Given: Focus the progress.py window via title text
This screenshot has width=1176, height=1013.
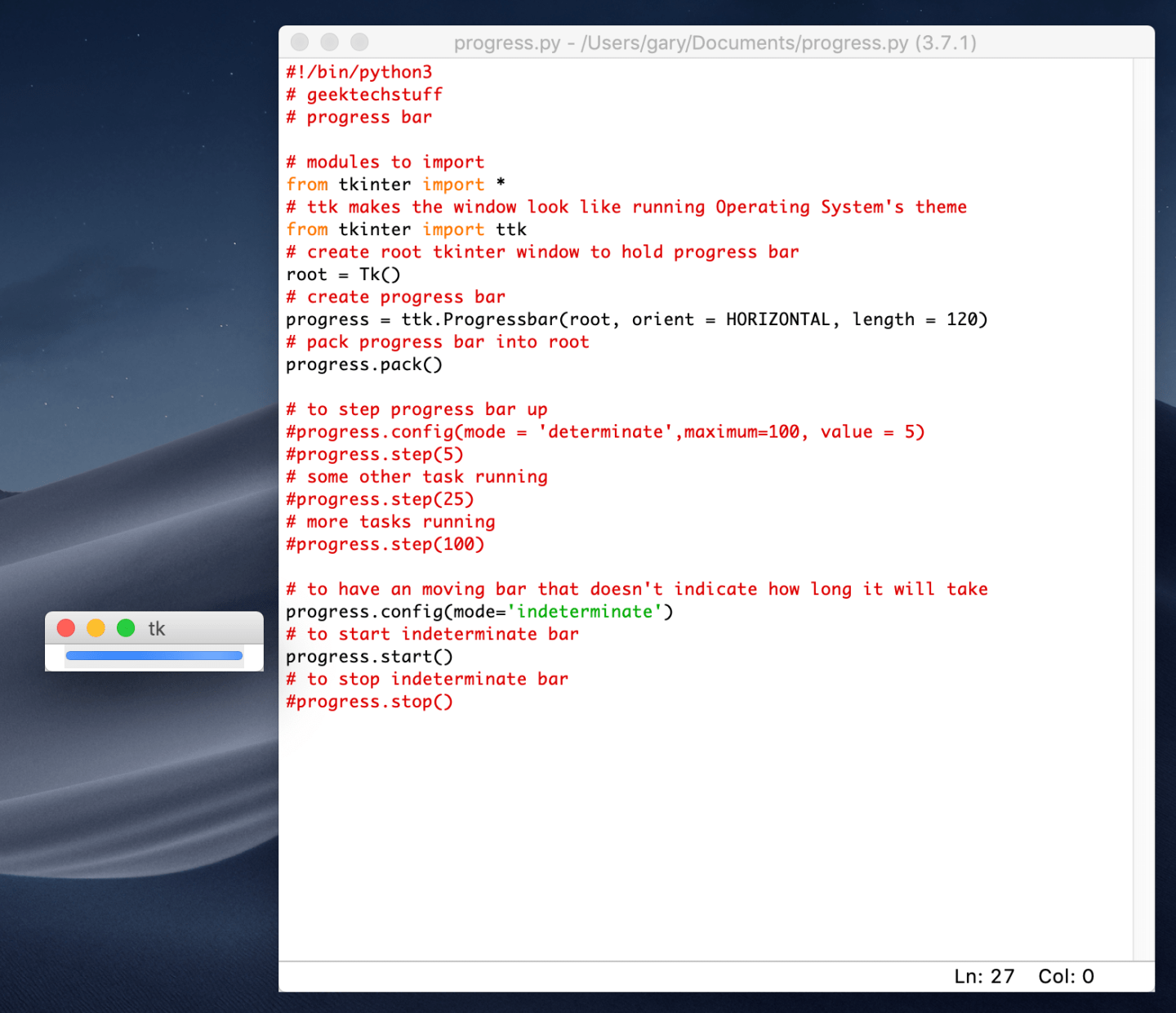Looking at the screenshot, I should [715, 42].
